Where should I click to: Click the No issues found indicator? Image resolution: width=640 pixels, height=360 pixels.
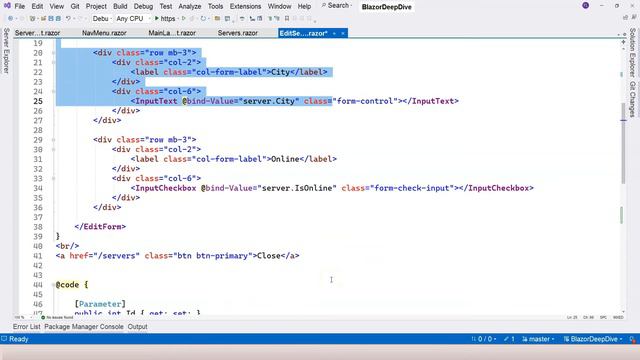click(x=57, y=317)
